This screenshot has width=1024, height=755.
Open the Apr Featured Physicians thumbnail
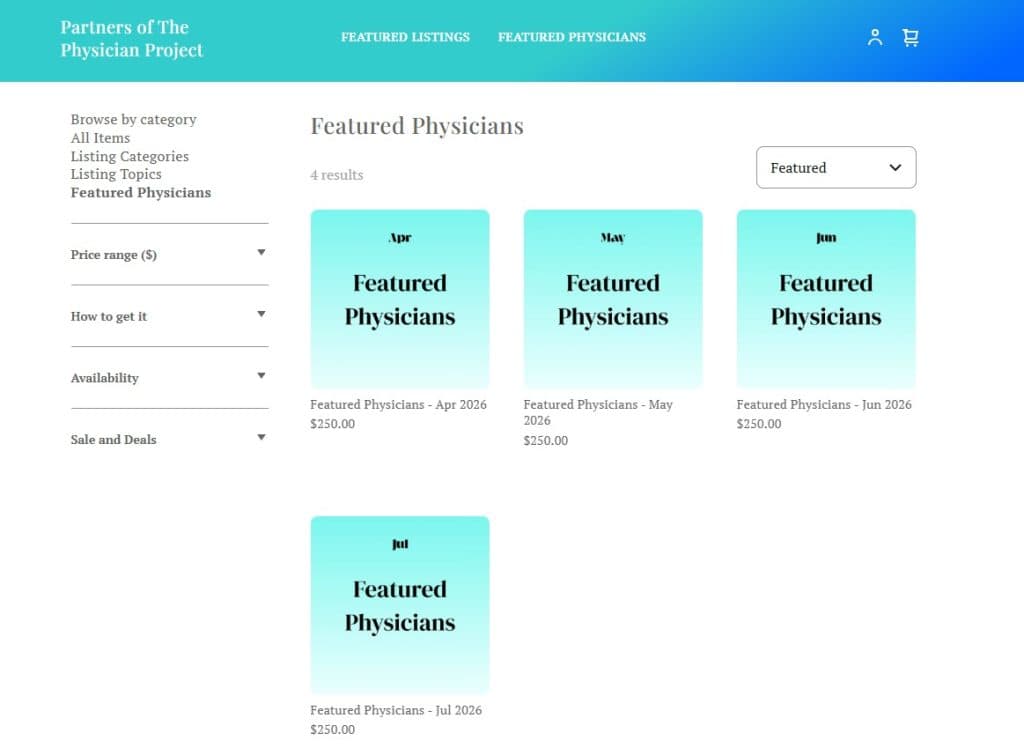400,299
